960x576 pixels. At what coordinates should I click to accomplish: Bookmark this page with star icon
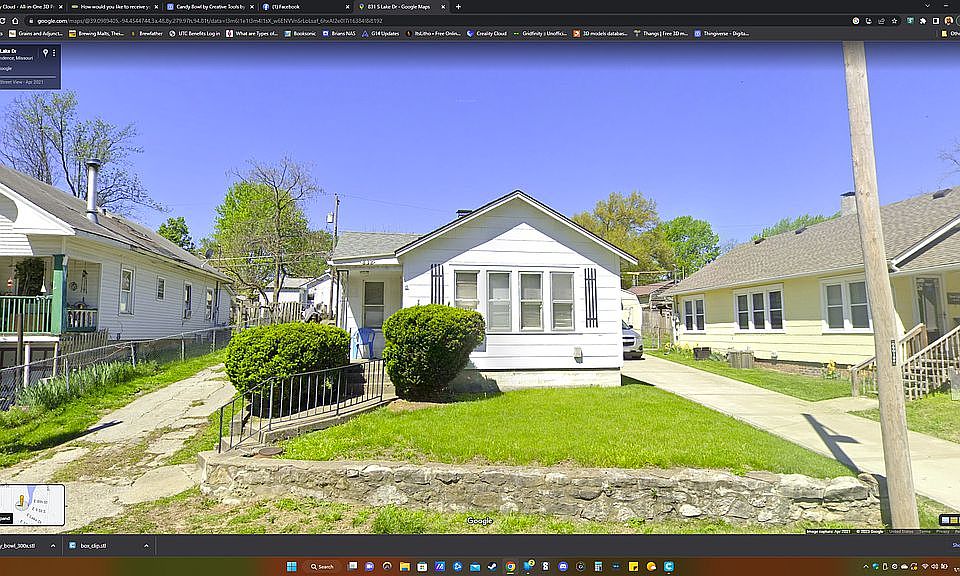(894, 21)
